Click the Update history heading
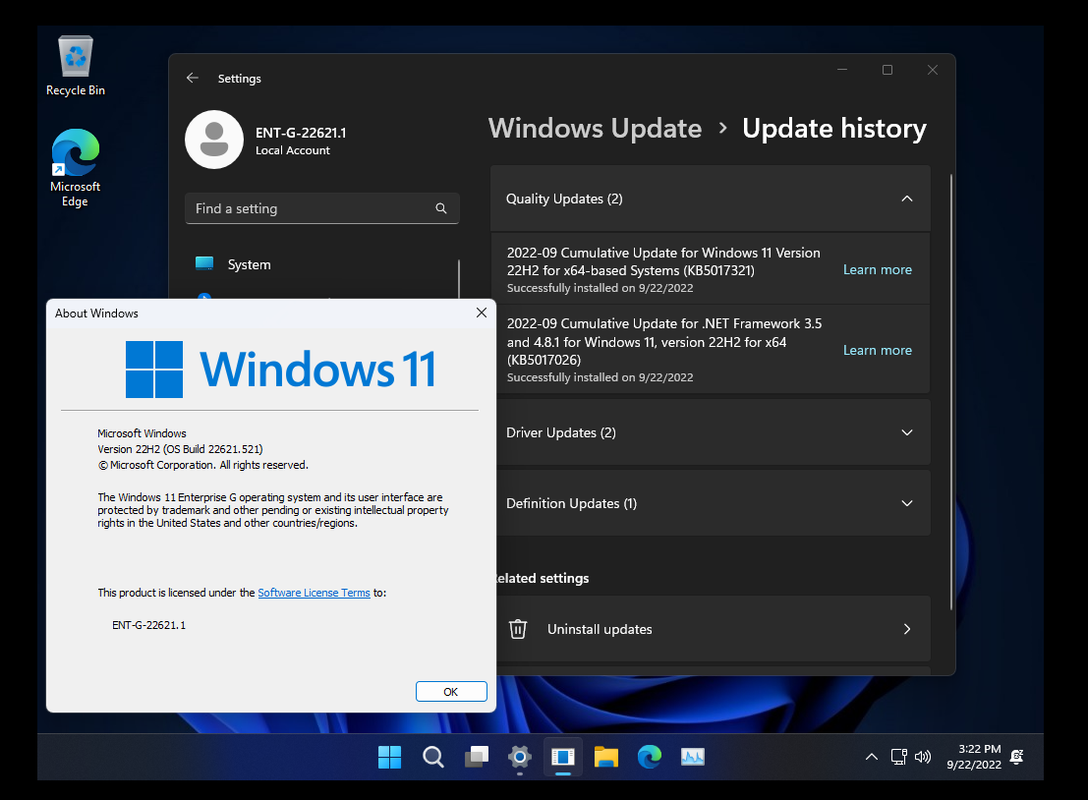Image resolution: width=1088 pixels, height=800 pixels. coord(834,128)
